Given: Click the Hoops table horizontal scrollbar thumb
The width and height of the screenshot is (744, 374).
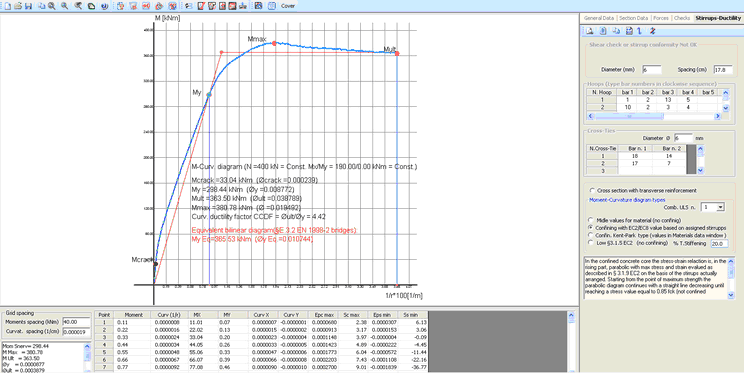Looking at the screenshot, I should point(629,116).
